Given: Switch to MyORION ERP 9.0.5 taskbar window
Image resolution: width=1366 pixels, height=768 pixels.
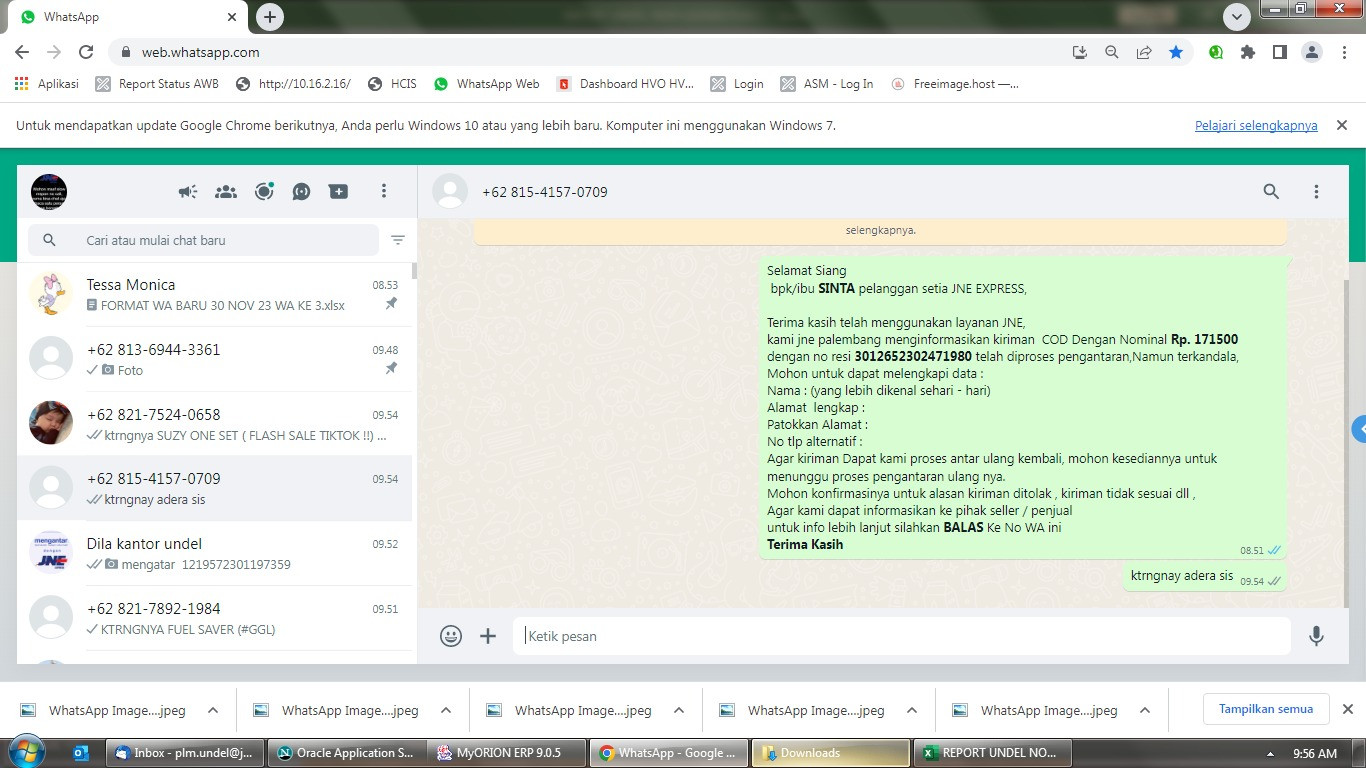Looking at the screenshot, I should (x=508, y=753).
